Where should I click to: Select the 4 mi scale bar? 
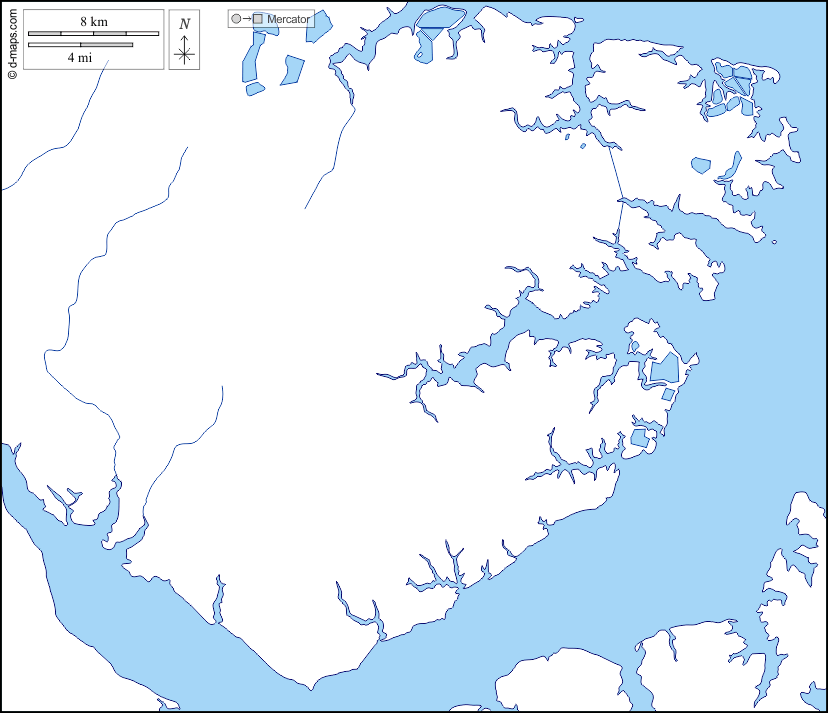point(80,44)
